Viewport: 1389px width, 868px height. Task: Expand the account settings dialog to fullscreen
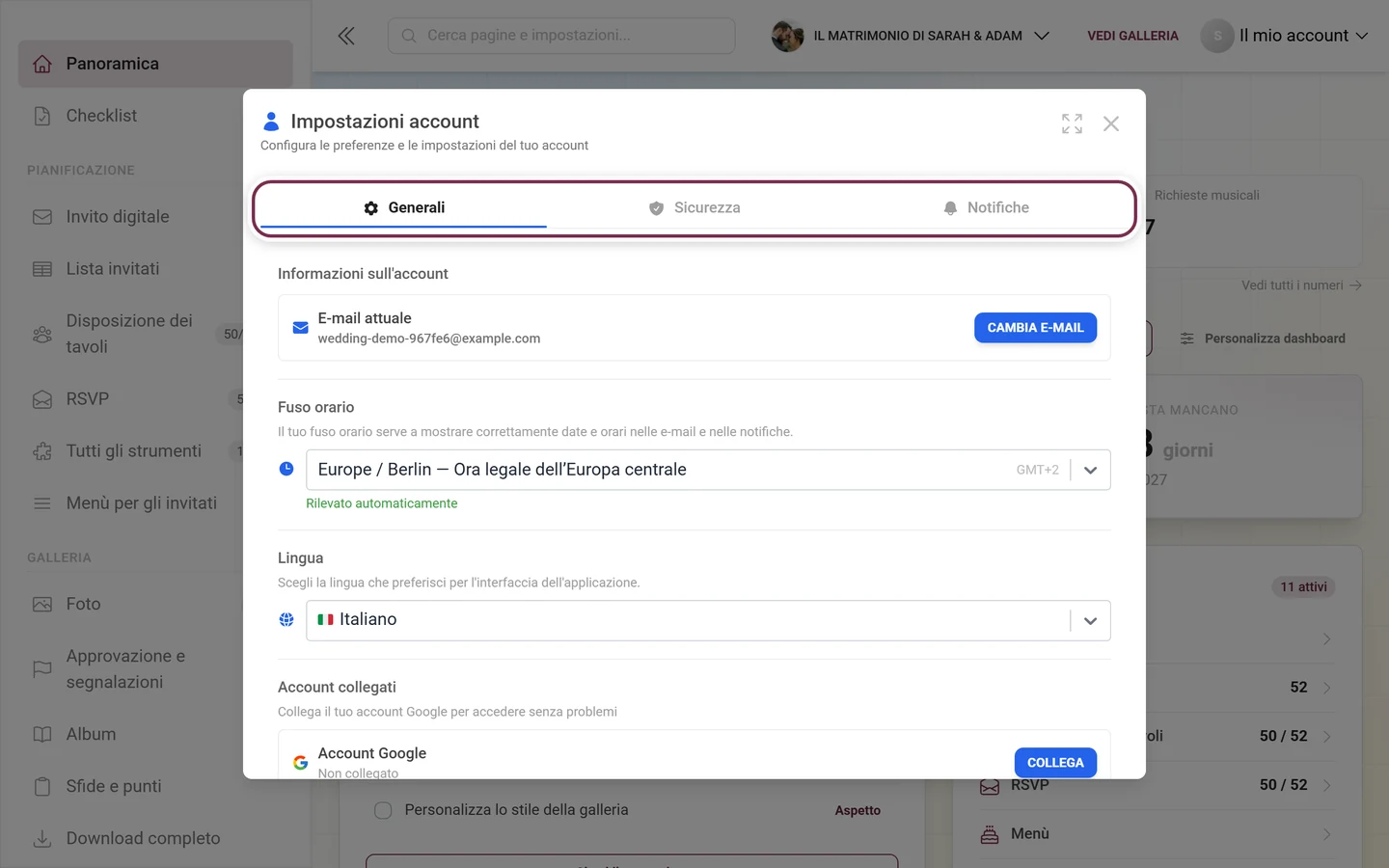(x=1072, y=123)
